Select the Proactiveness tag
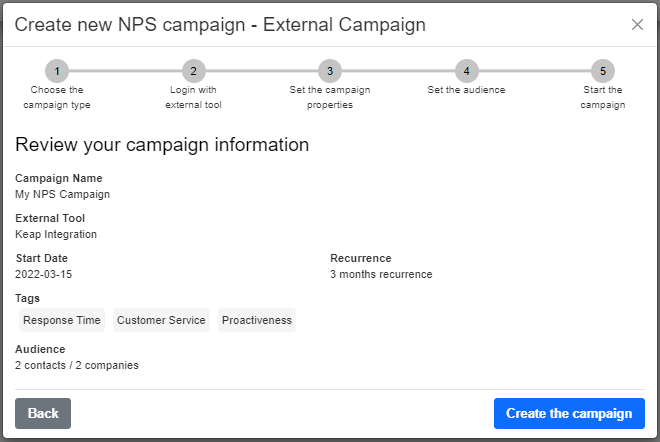The height and width of the screenshot is (442, 660). pyautogui.click(x=257, y=320)
